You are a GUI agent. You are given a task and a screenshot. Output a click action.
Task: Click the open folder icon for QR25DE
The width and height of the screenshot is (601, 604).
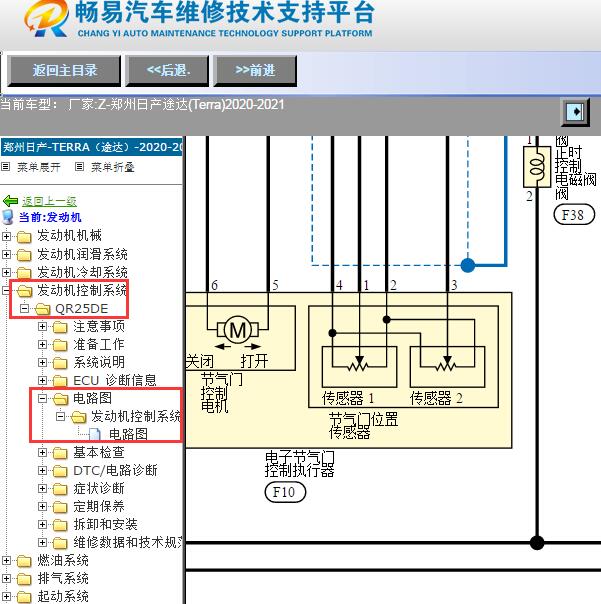coord(42,309)
